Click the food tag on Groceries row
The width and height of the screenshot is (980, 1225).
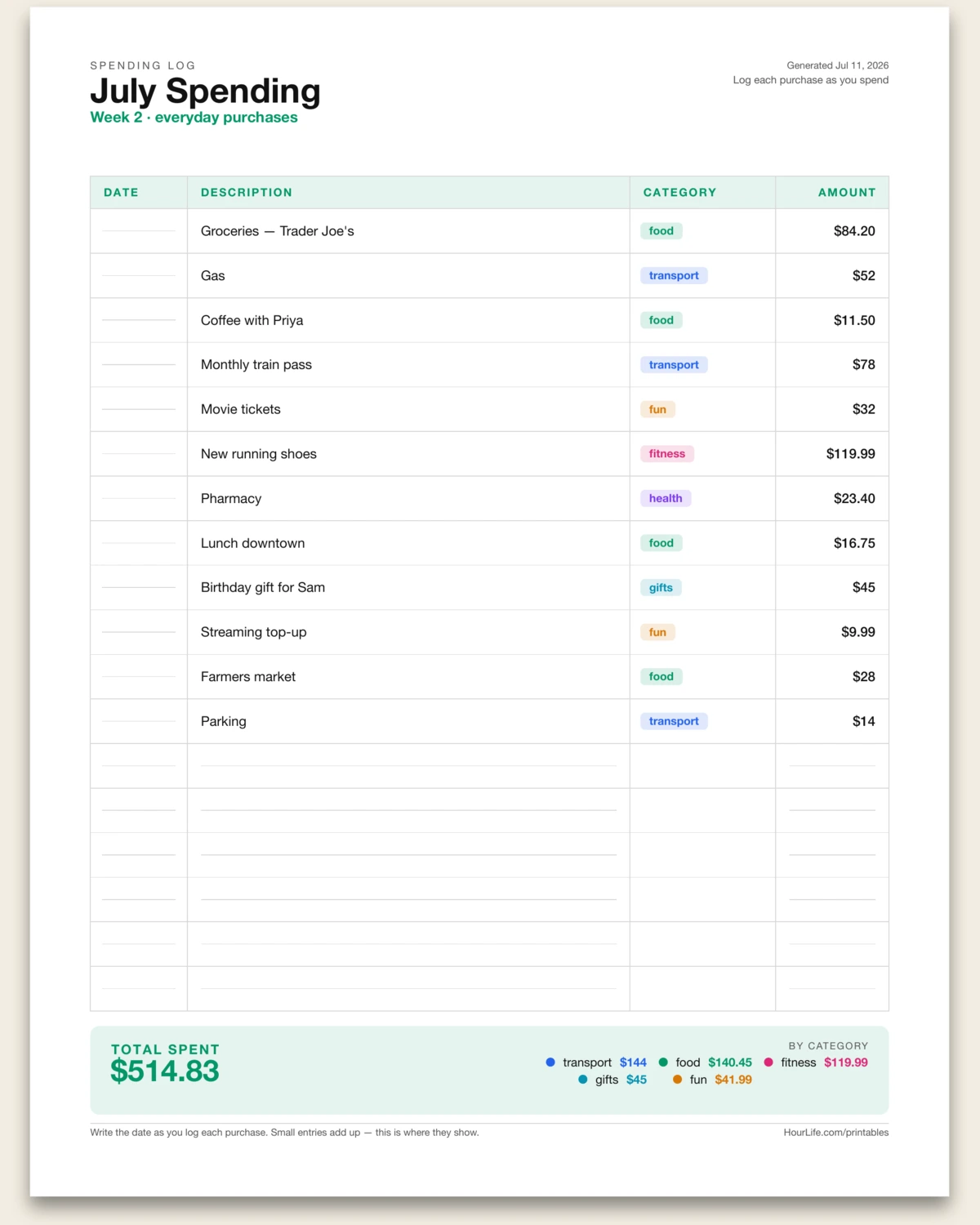(x=661, y=231)
